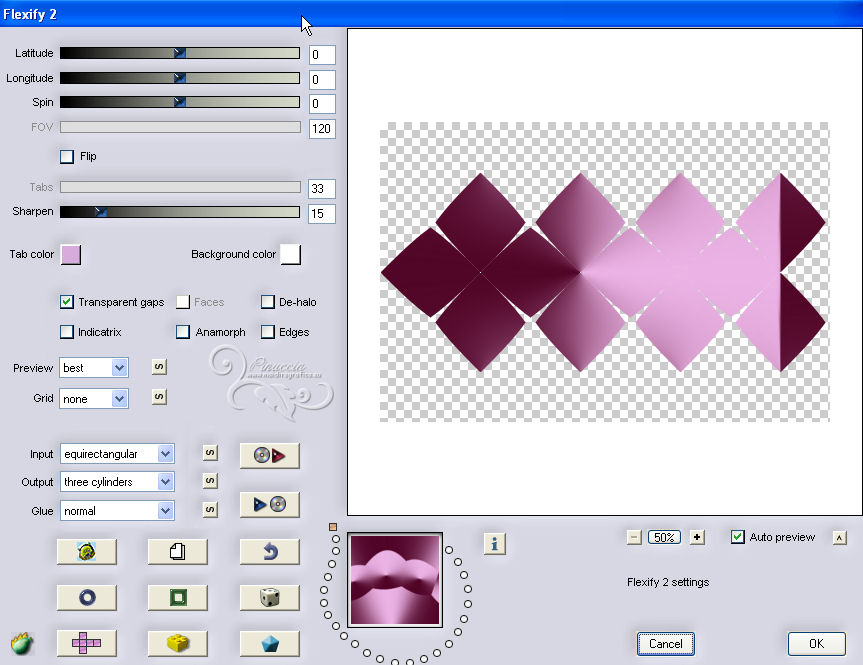The image size is (863, 665).
Task: Click the 50% zoom level button
Action: click(664, 537)
